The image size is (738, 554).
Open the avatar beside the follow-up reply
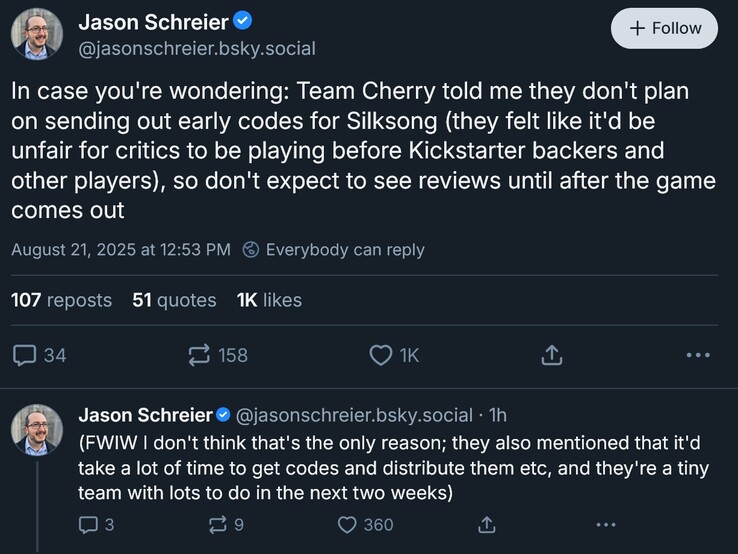(37, 431)
